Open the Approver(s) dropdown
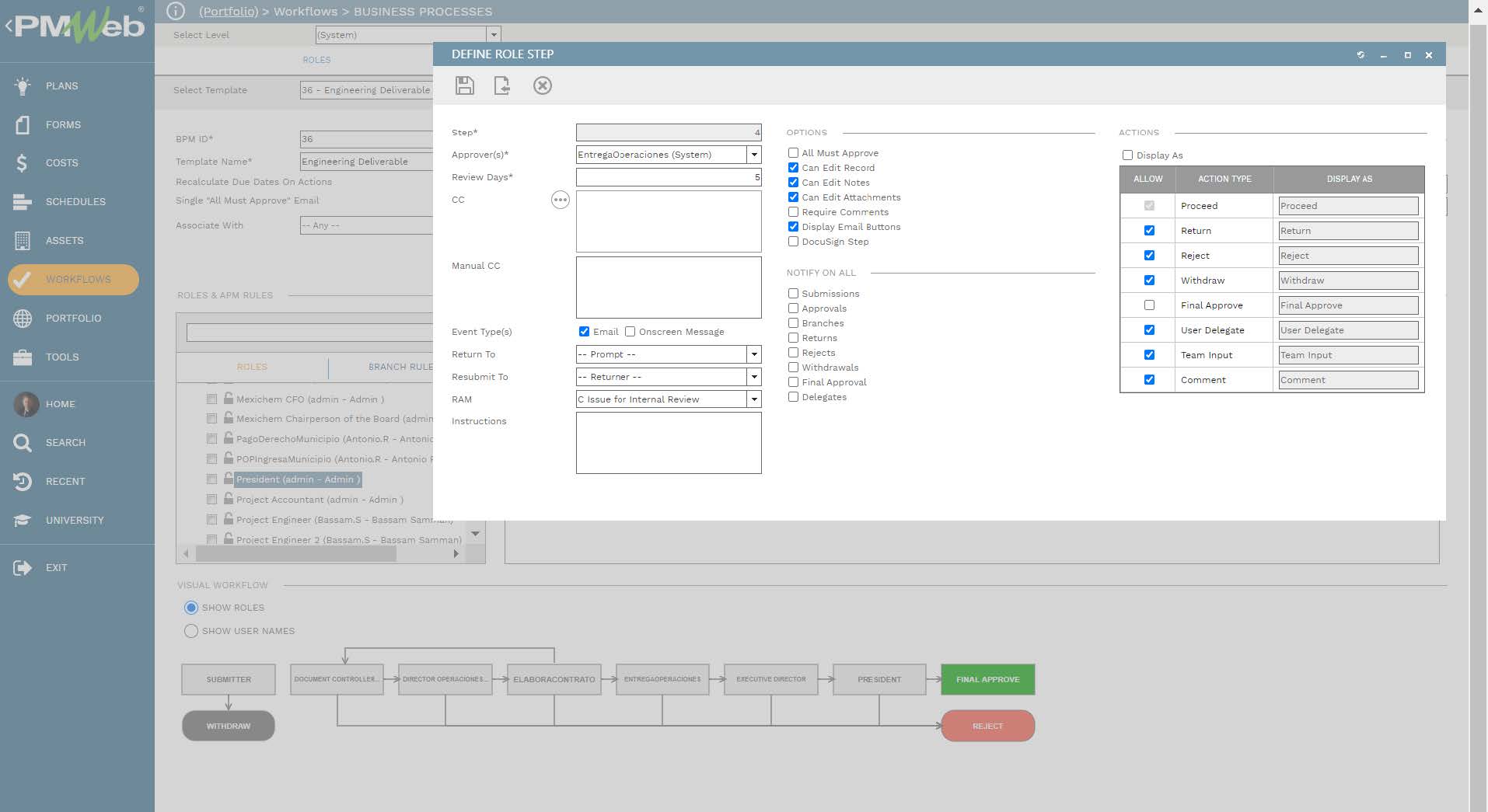 (753, 155)
